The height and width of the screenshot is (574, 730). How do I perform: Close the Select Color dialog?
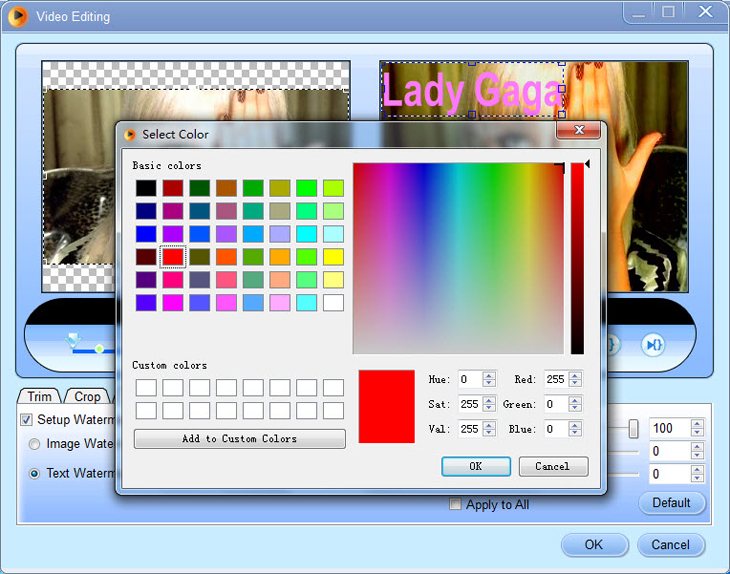coord(578,130)
